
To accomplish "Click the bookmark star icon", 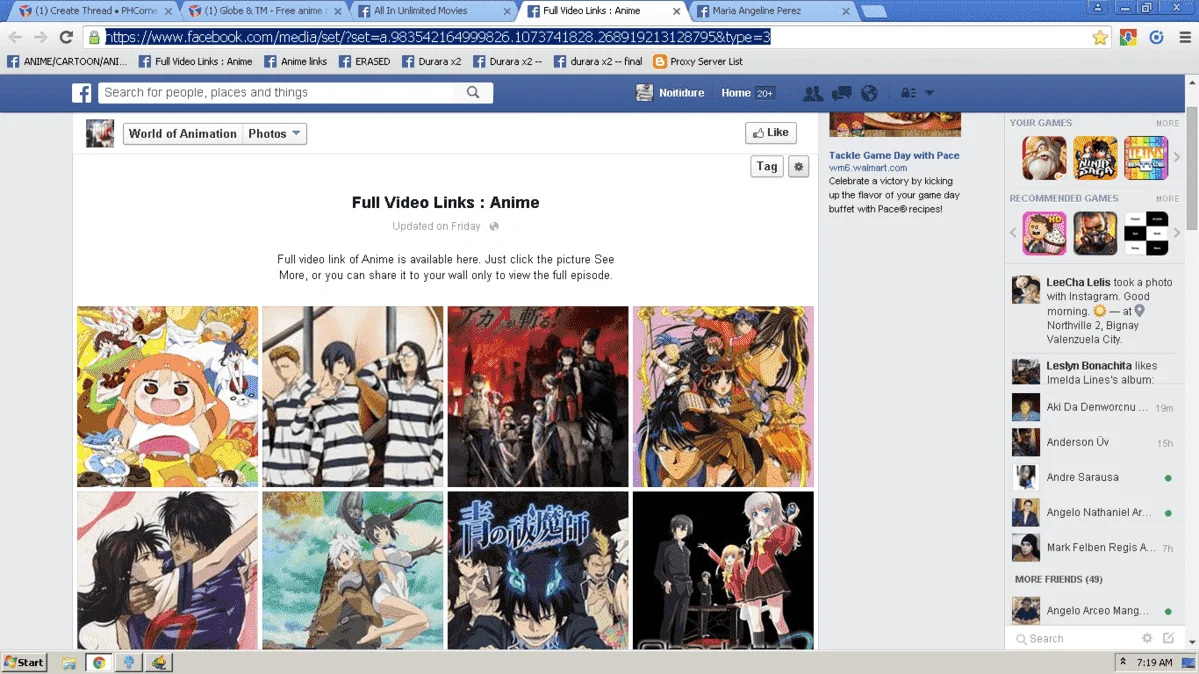I will click(x=1100, y=37).
